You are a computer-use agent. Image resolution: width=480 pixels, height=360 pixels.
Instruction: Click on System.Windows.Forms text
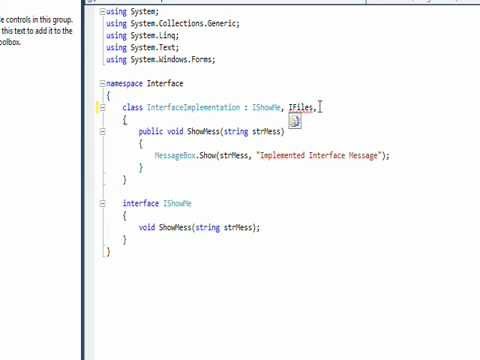coord(172,60)
